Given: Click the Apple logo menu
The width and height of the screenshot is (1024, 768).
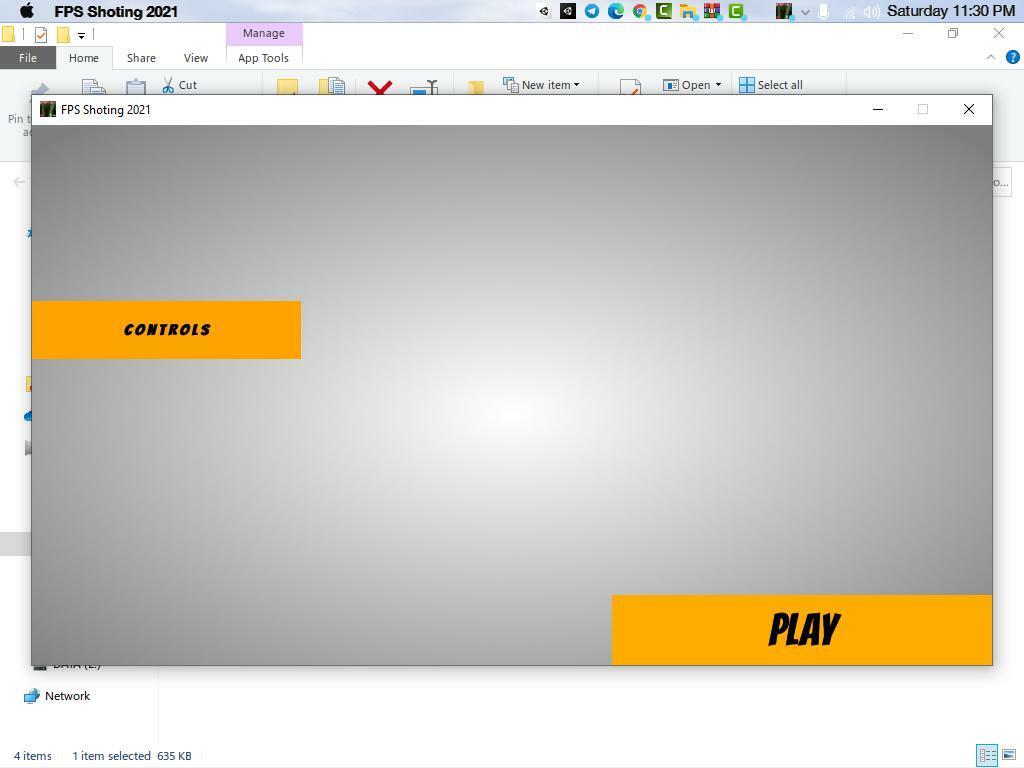Looking at the screenshot, I should [x=27, y=11].
